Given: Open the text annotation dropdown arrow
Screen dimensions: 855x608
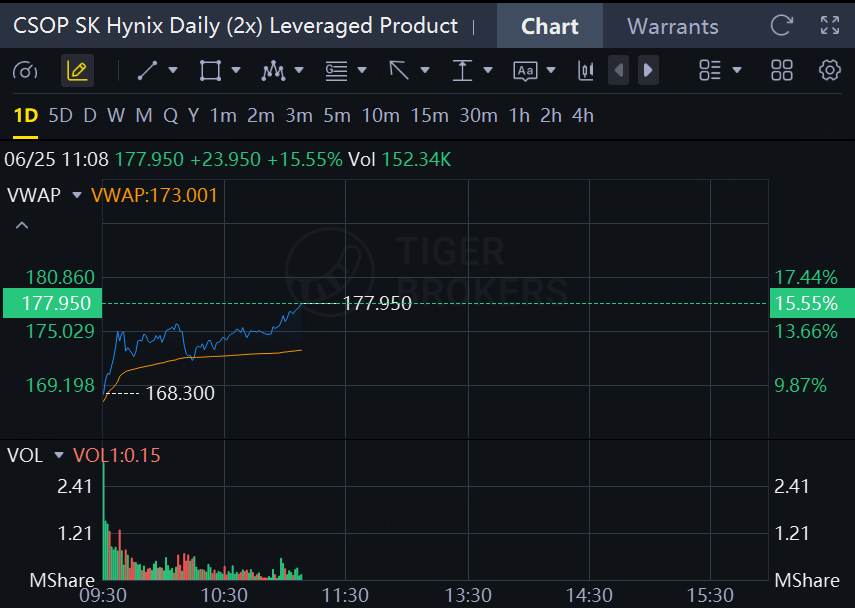Looking at the screenshot, I should [x=551, y=70].
